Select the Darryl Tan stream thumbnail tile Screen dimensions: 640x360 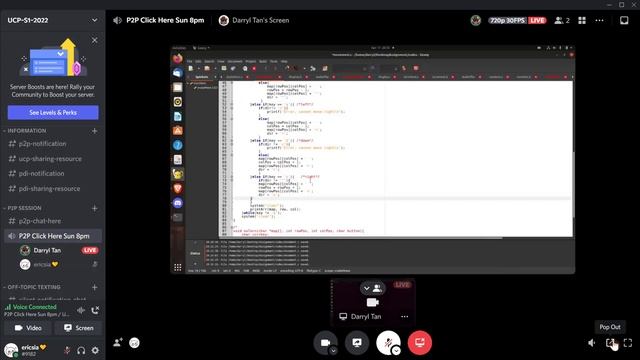[x=373, y=302]
